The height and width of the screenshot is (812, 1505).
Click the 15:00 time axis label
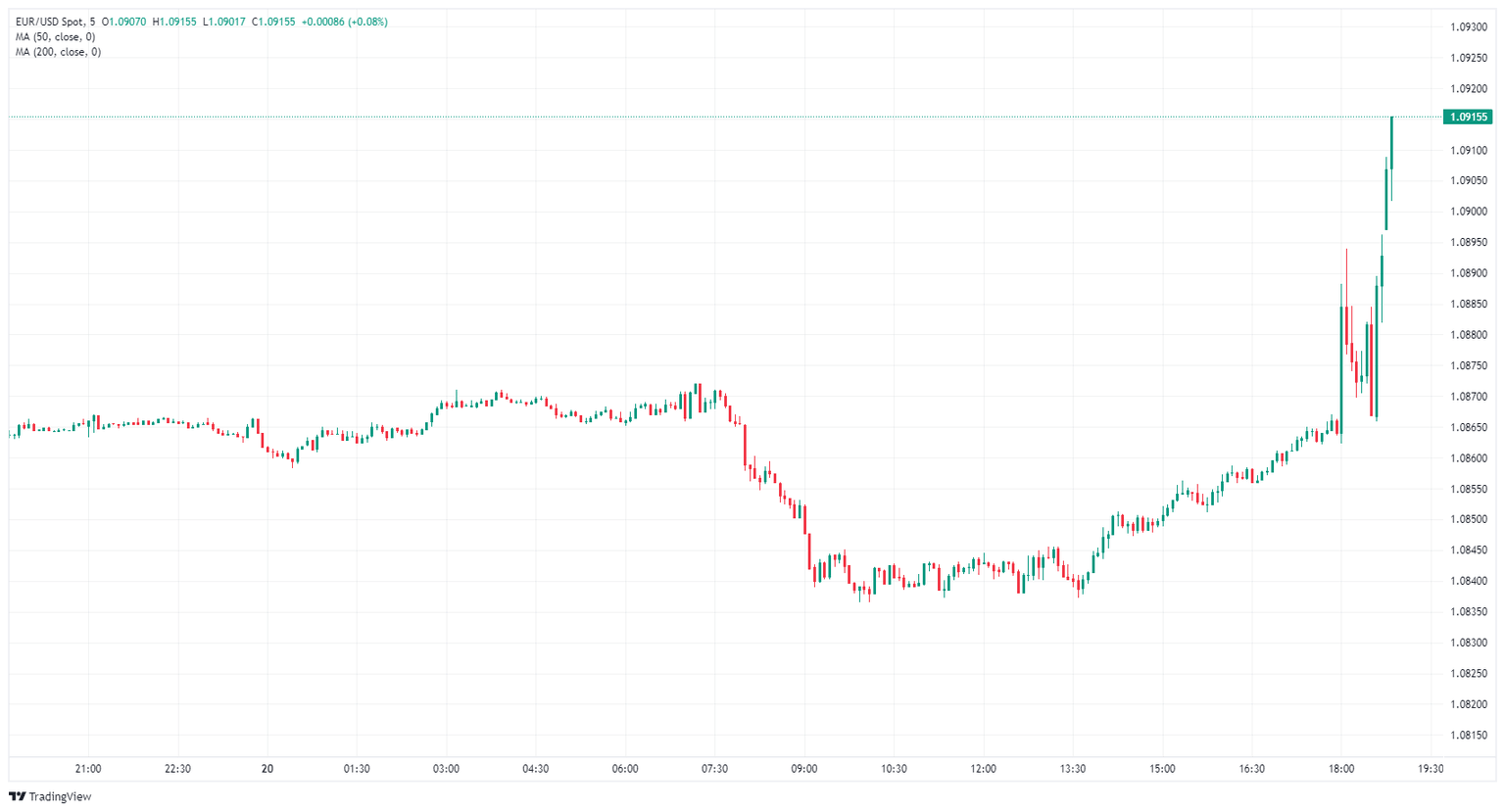[x=1162, y=769]
